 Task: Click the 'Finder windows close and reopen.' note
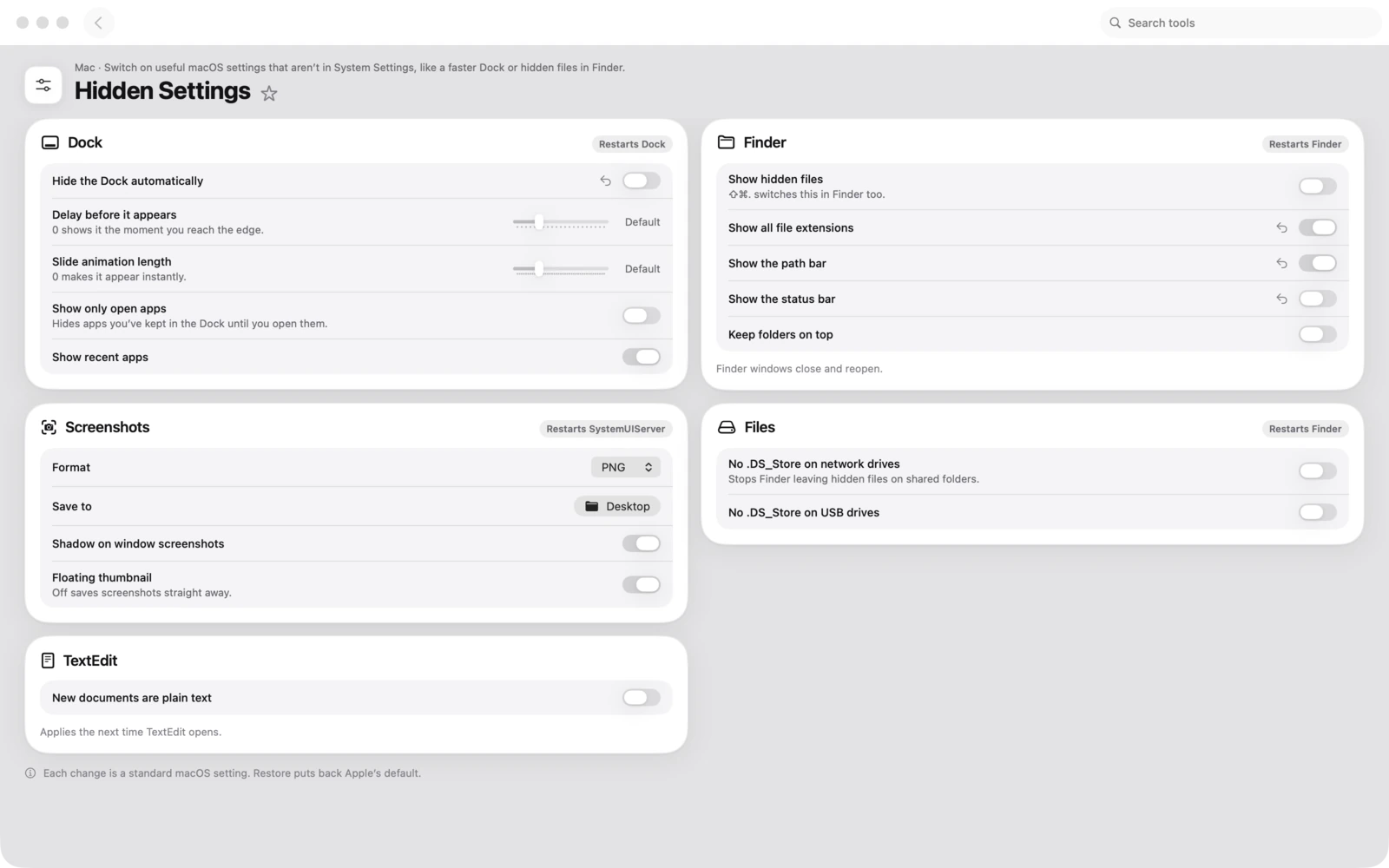point(800,369)
